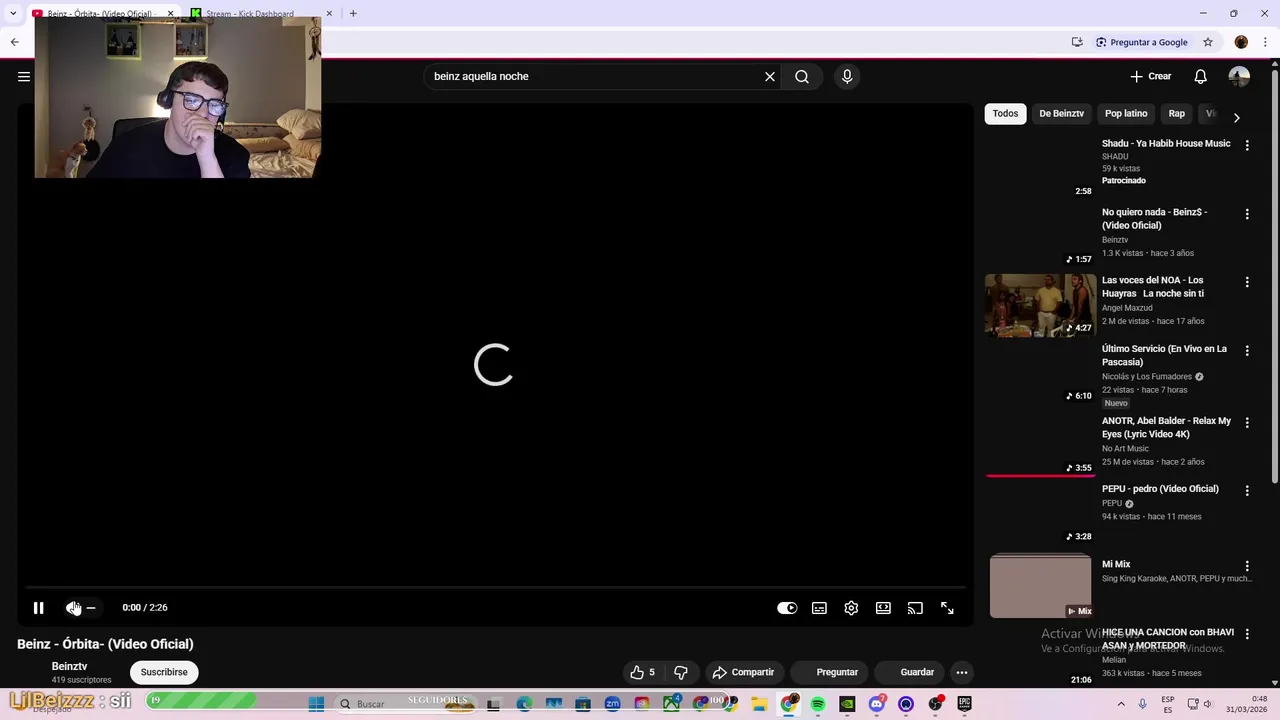Subscribe using Suscribirse button
The width and height of the screenshot is (1280, 720).
(164, 672)
